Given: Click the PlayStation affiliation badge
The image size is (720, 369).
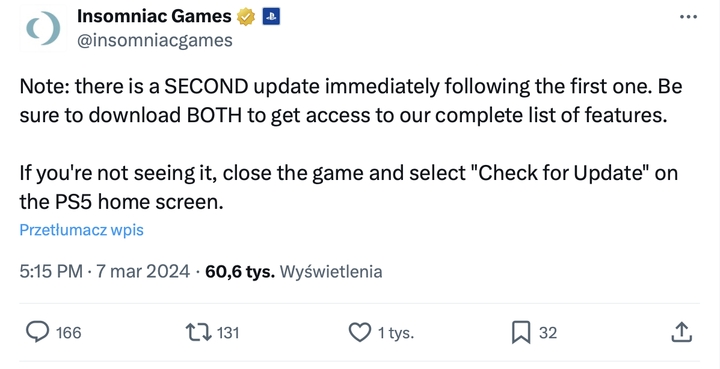Looking at the screenshot, I should point(271,17).
